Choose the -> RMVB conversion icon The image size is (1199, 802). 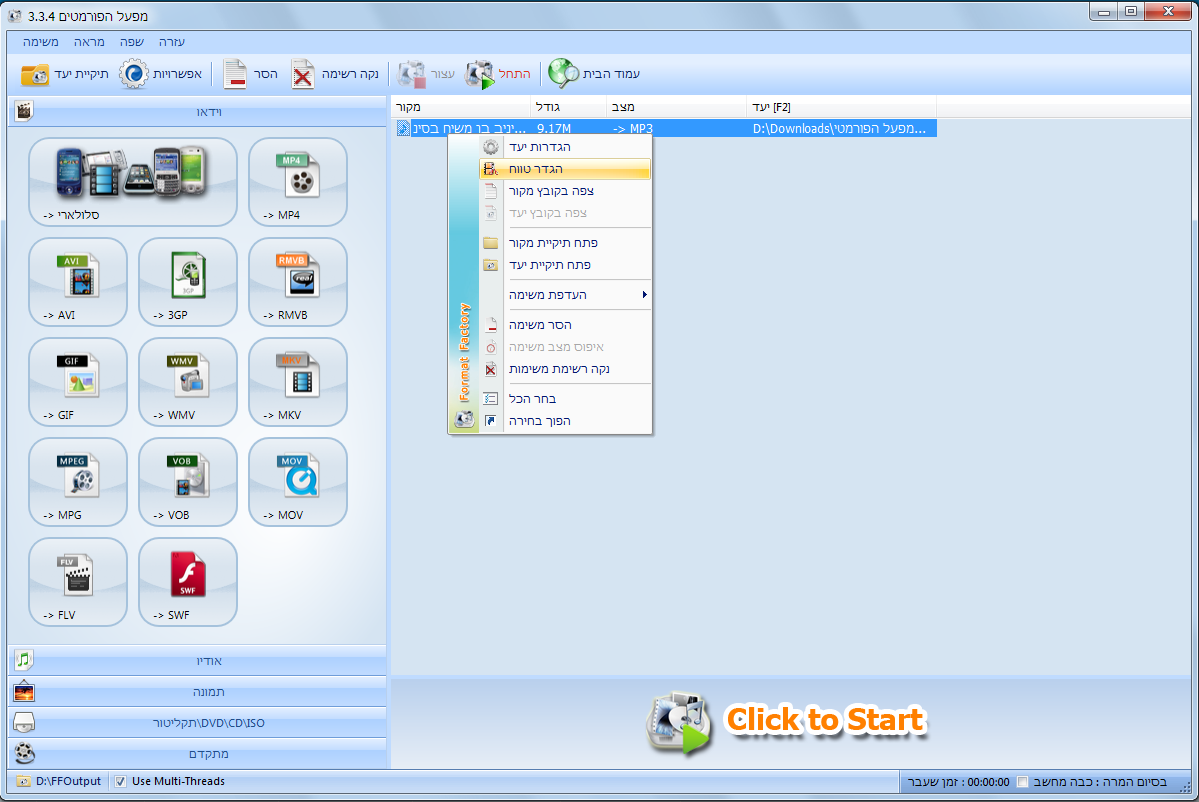[x=297, y=282]
